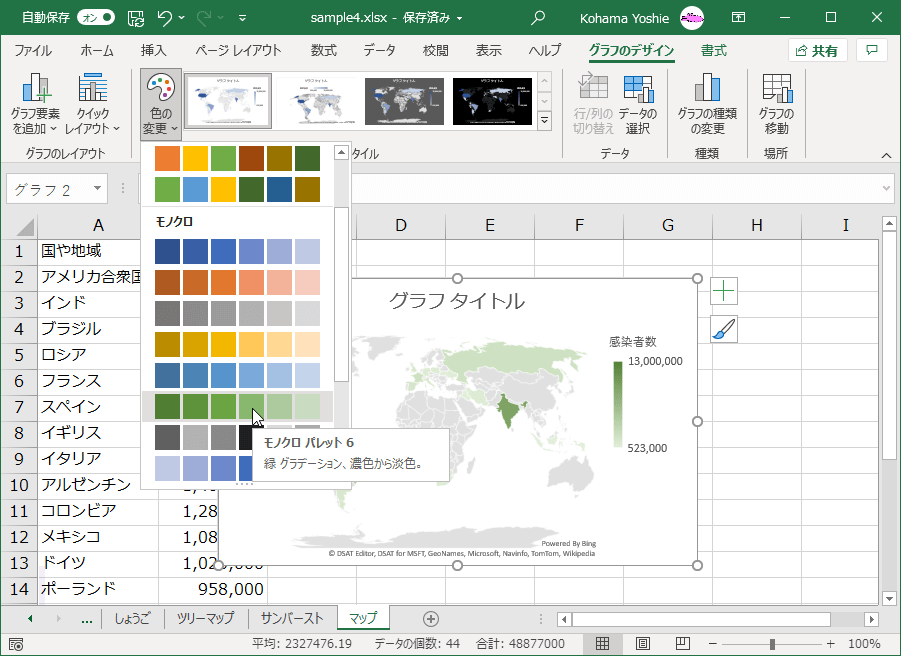The width and height of the screenshot is (901, 656).
Task: Click the Undo arrow icon
Action: click(x=166, y=17)
